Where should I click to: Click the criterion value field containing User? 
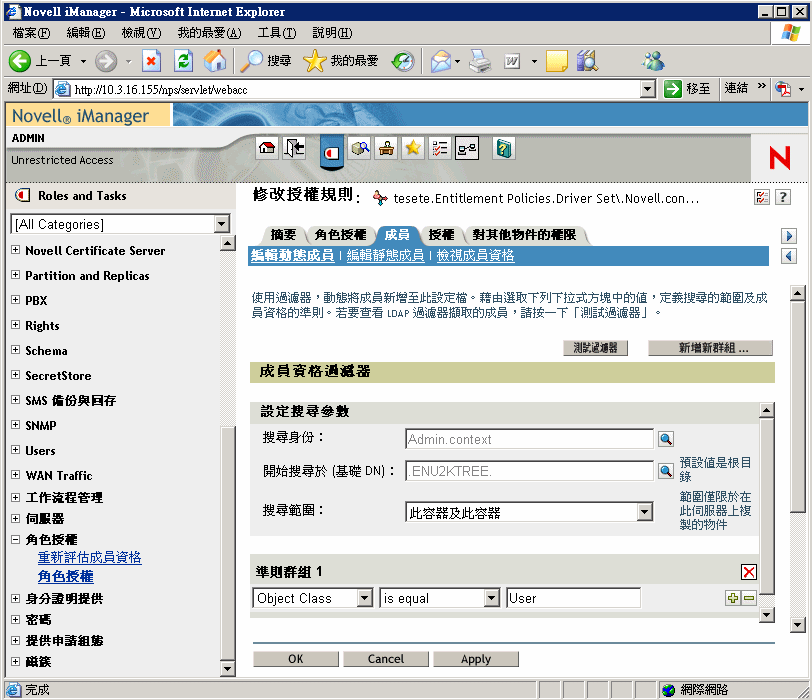[573, 598]
